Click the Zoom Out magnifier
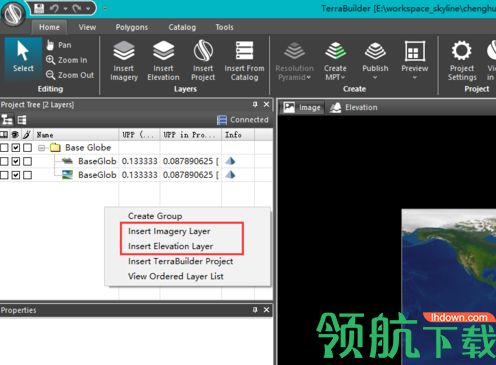The image size is (496, 365). (x=70, y=75)
